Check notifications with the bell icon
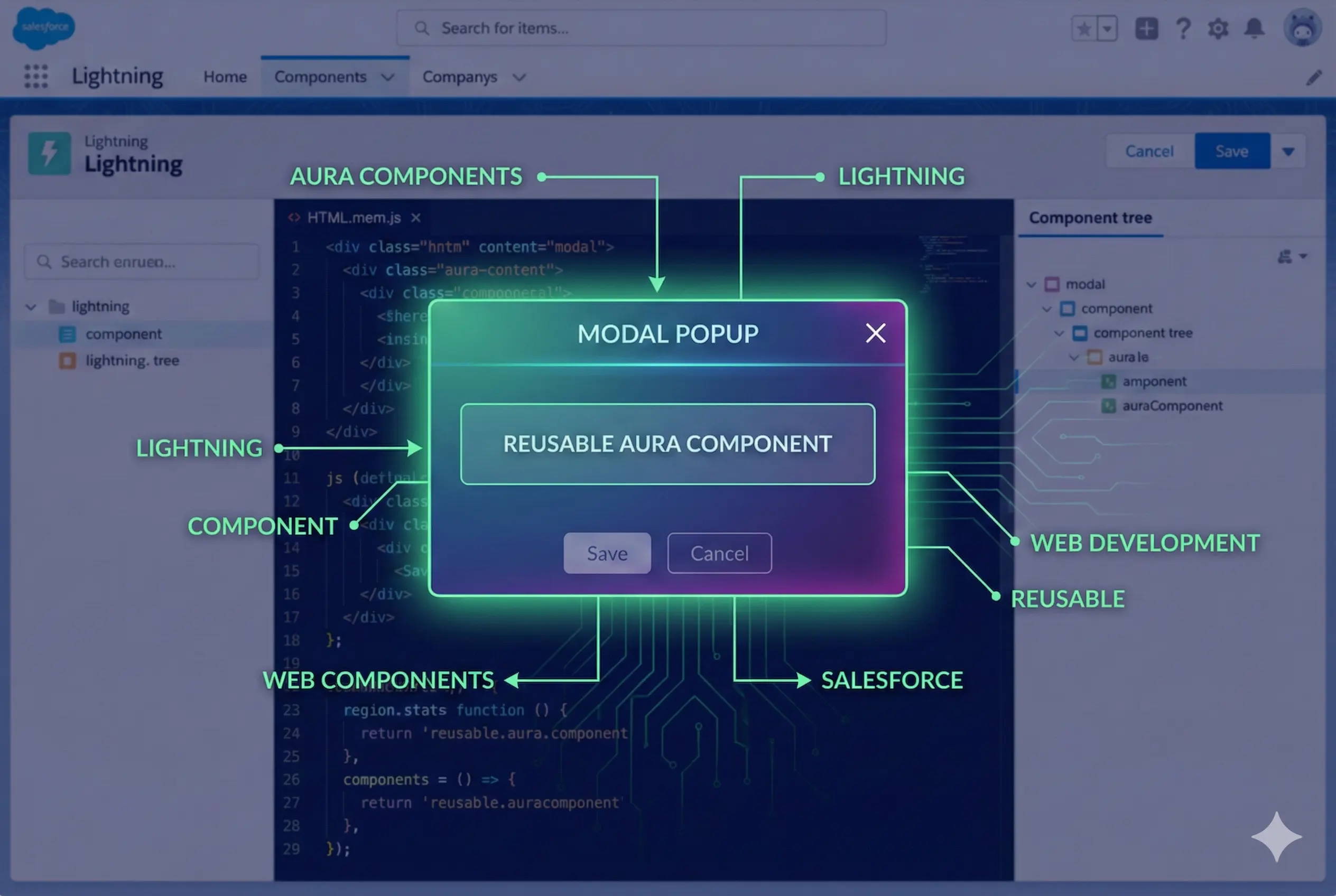 click(x=1254, y=27)
